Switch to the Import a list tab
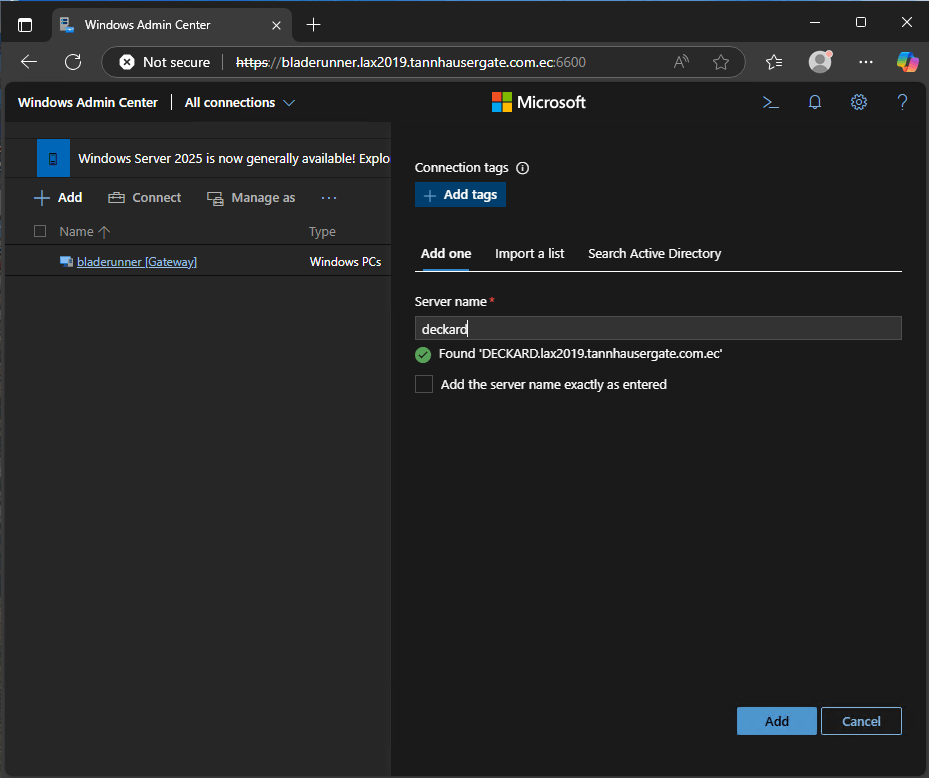This screenshot has height=778, width=929. 529,253
